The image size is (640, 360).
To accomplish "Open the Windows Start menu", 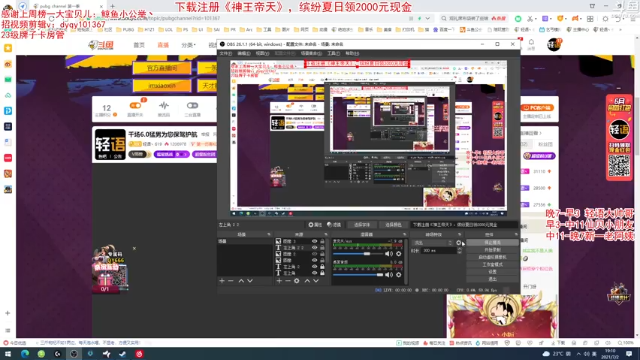I will [x=8, y=353].
